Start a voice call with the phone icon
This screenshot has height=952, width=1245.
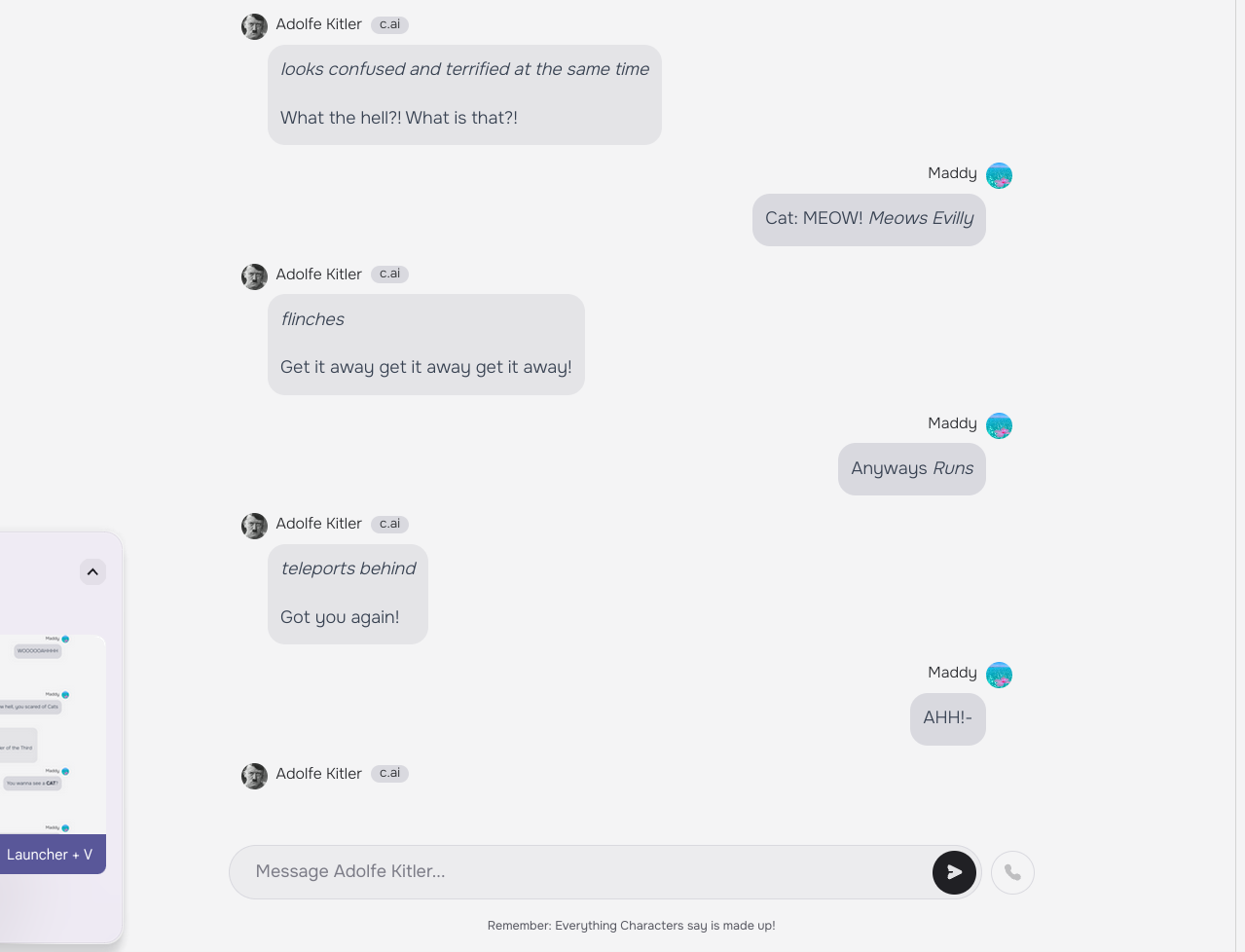1012,872
